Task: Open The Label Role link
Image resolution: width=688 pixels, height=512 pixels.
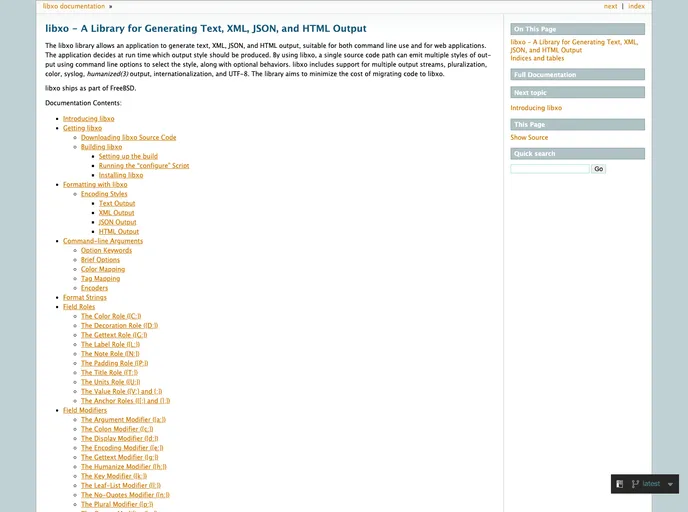Action: pyautogui.click(x=111, y=344)
